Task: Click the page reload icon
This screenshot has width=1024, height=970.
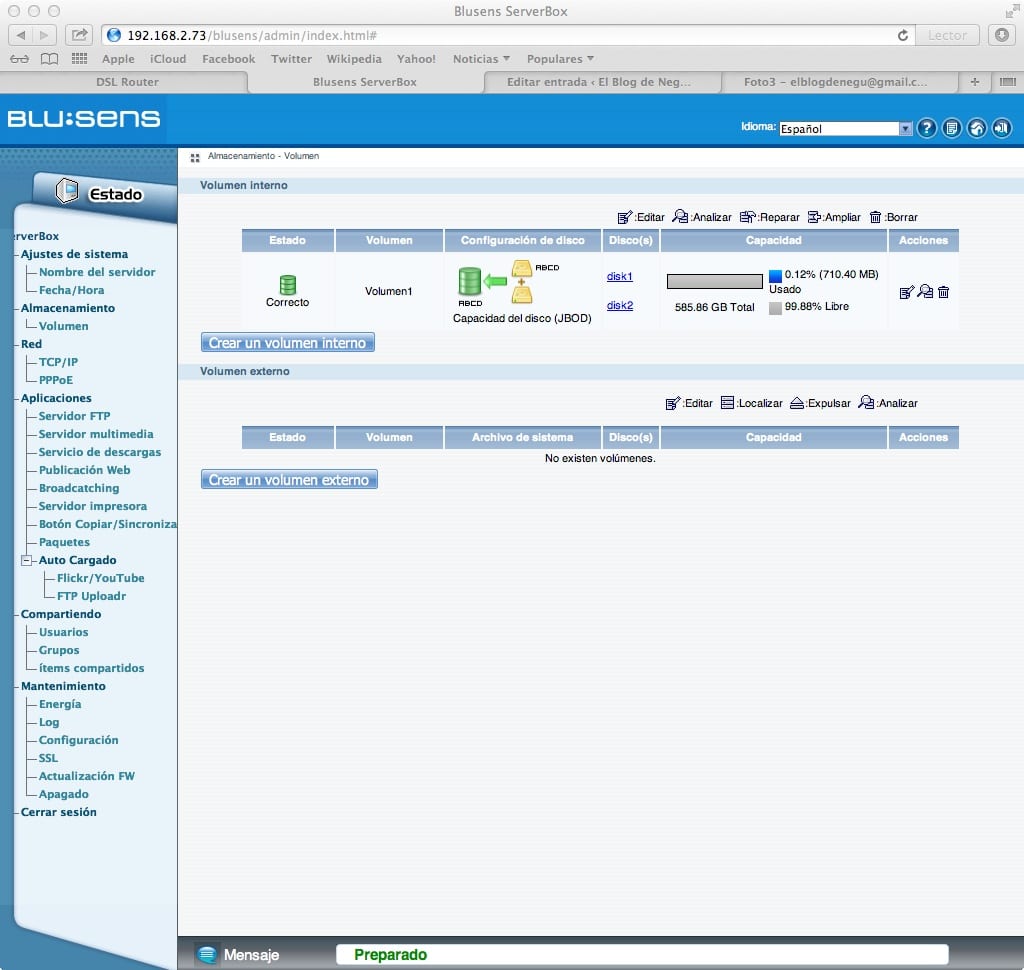Action: coord(903,35)
